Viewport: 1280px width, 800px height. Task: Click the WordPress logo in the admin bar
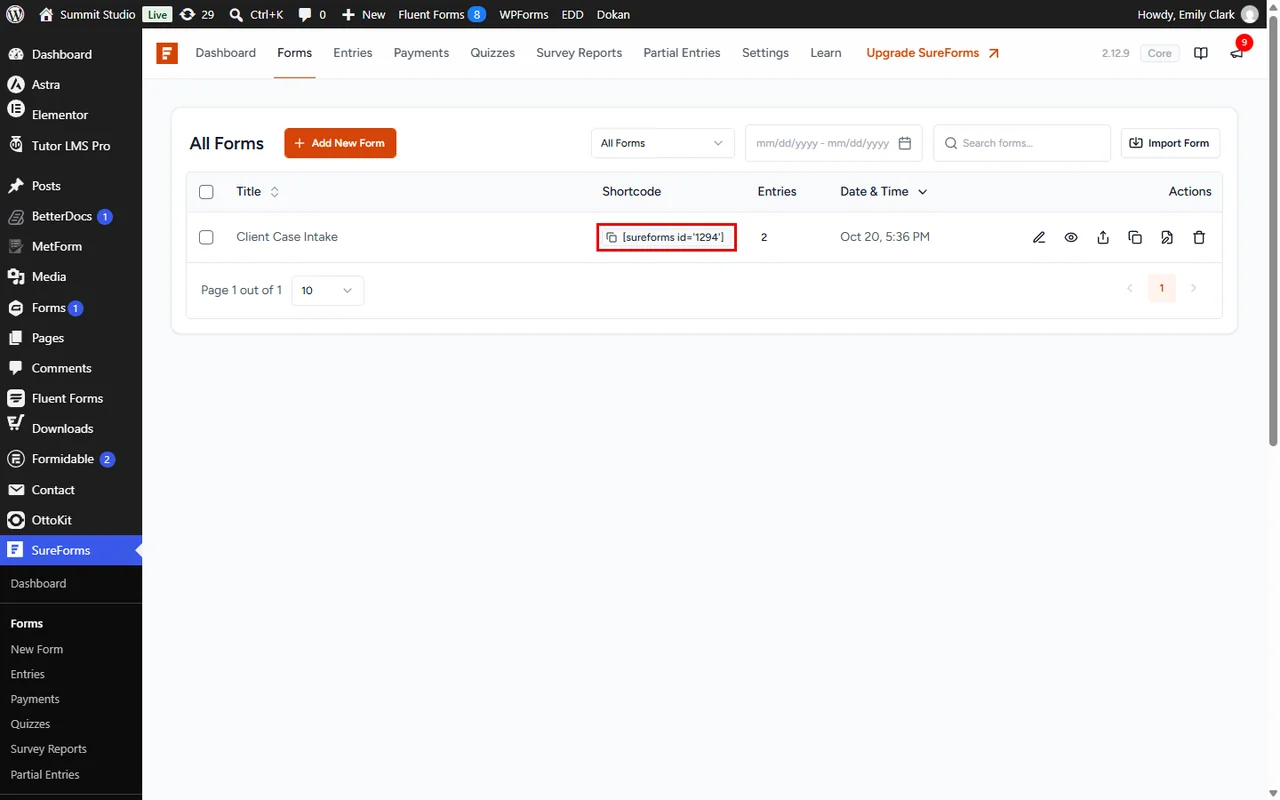(14, 15)
